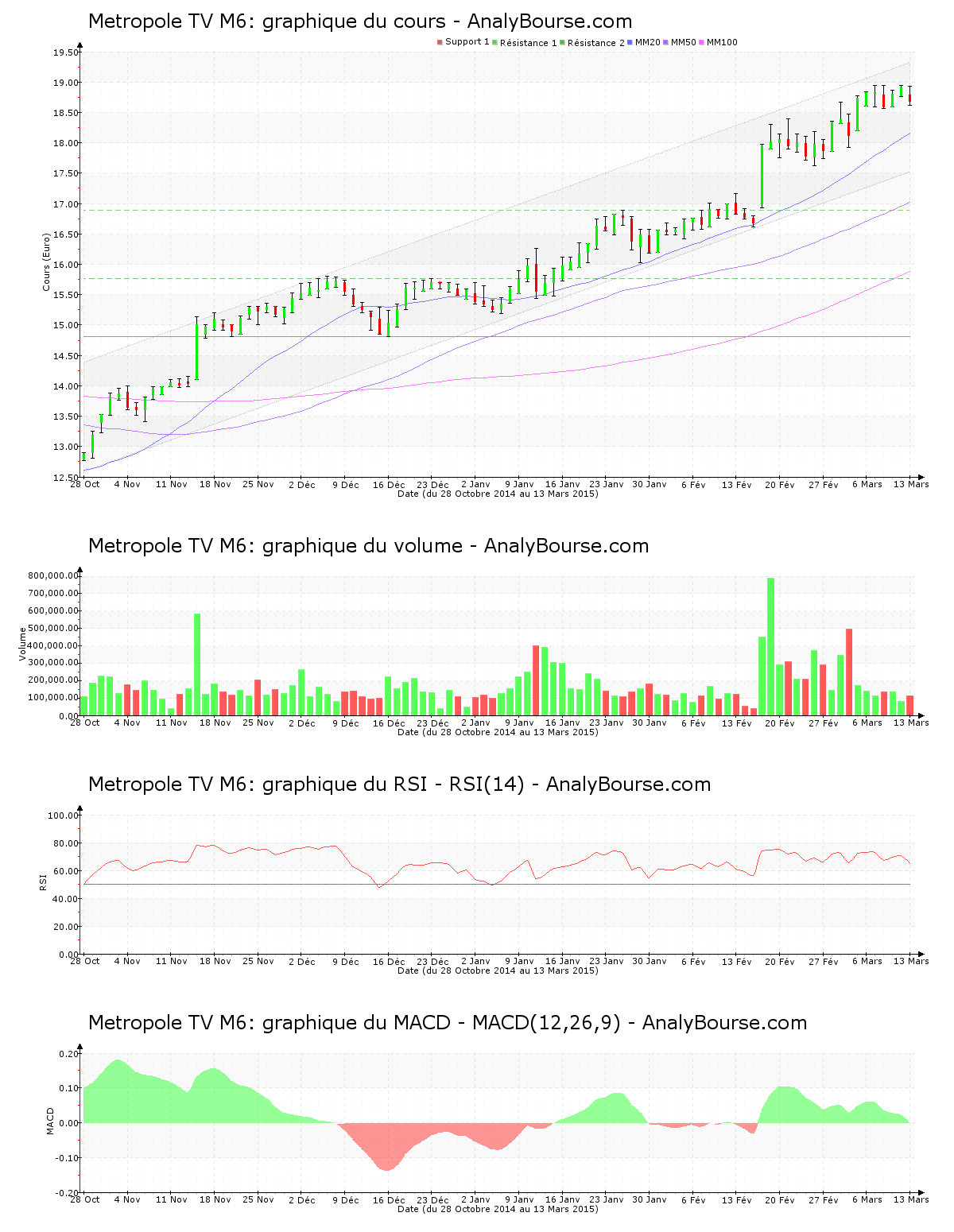Click 100,000.00 on the volume axis

click(x=53, y=698)
